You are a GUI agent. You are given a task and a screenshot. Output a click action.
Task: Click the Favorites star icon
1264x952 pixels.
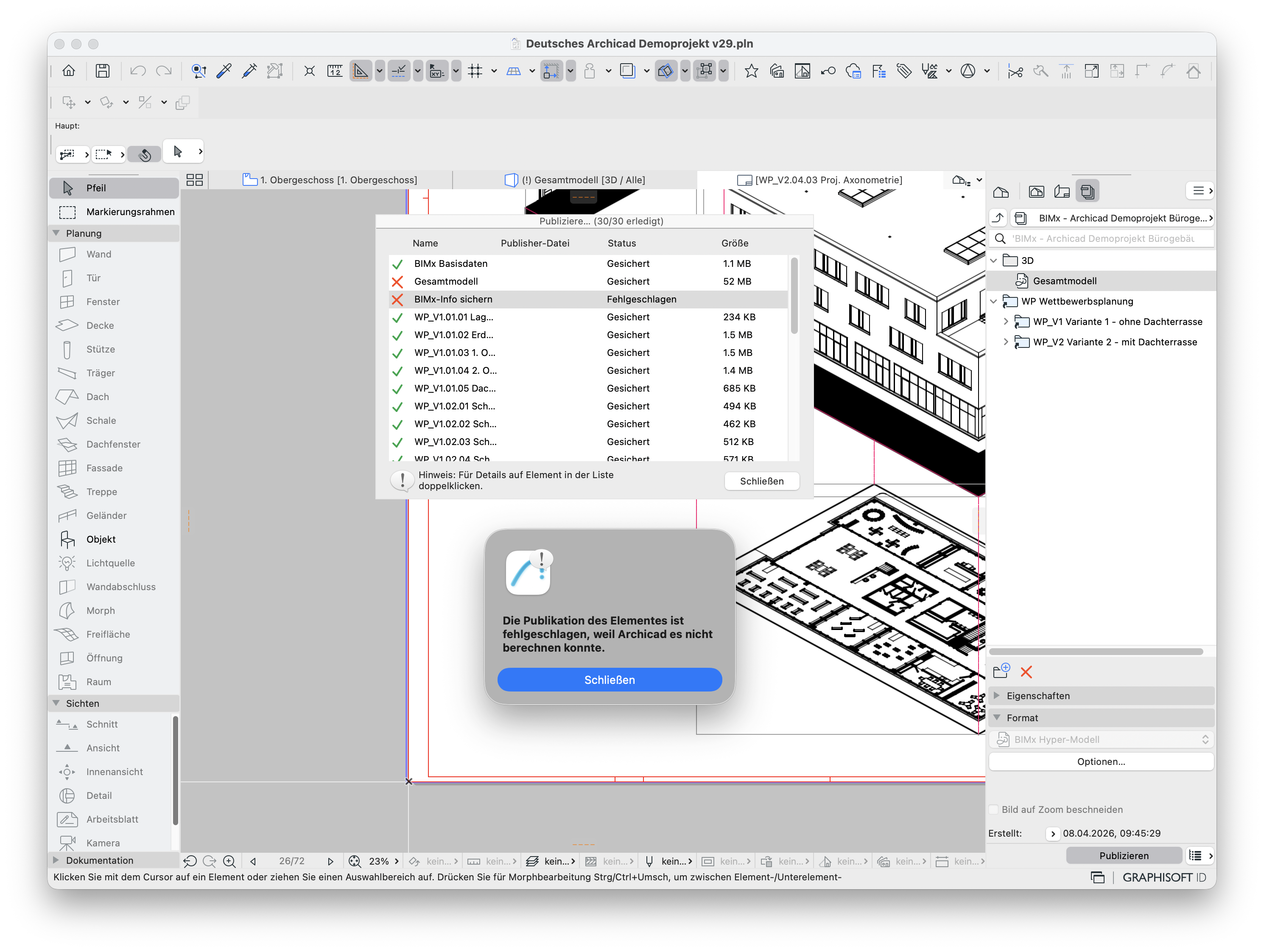click(x=752, y=71)
